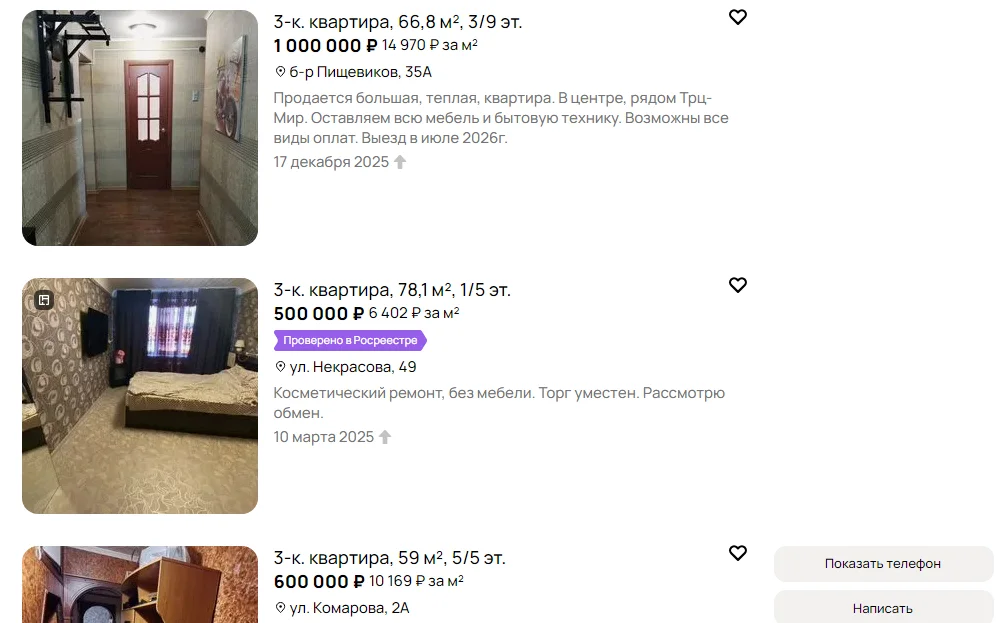Open floor plan icon on bedroom photo
This screenshot has width=999, height=623.
tap(44, 300)
